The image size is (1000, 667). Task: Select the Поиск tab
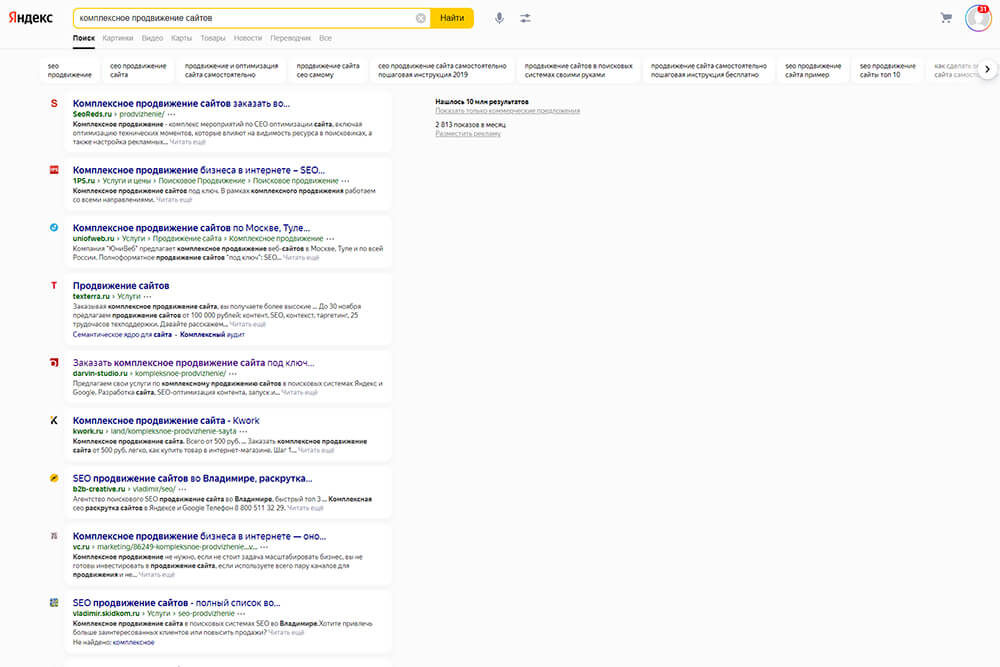84,38
